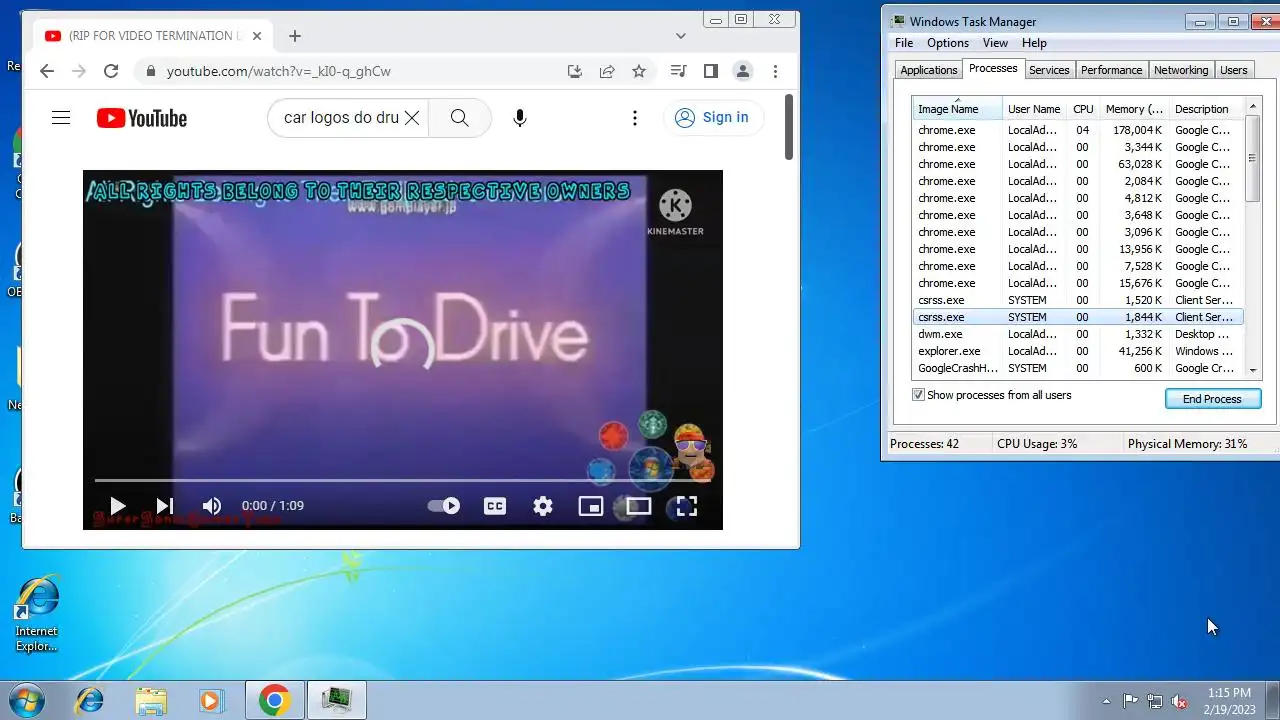The width and height of the screenshot is (1280, 720).
Task: Sort processes by Memory column
Action: (1134, 109)
